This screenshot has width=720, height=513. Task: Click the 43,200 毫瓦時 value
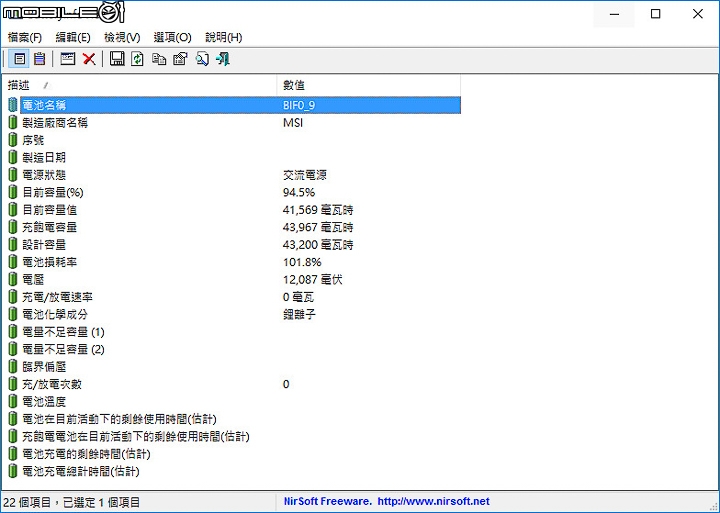318,245
